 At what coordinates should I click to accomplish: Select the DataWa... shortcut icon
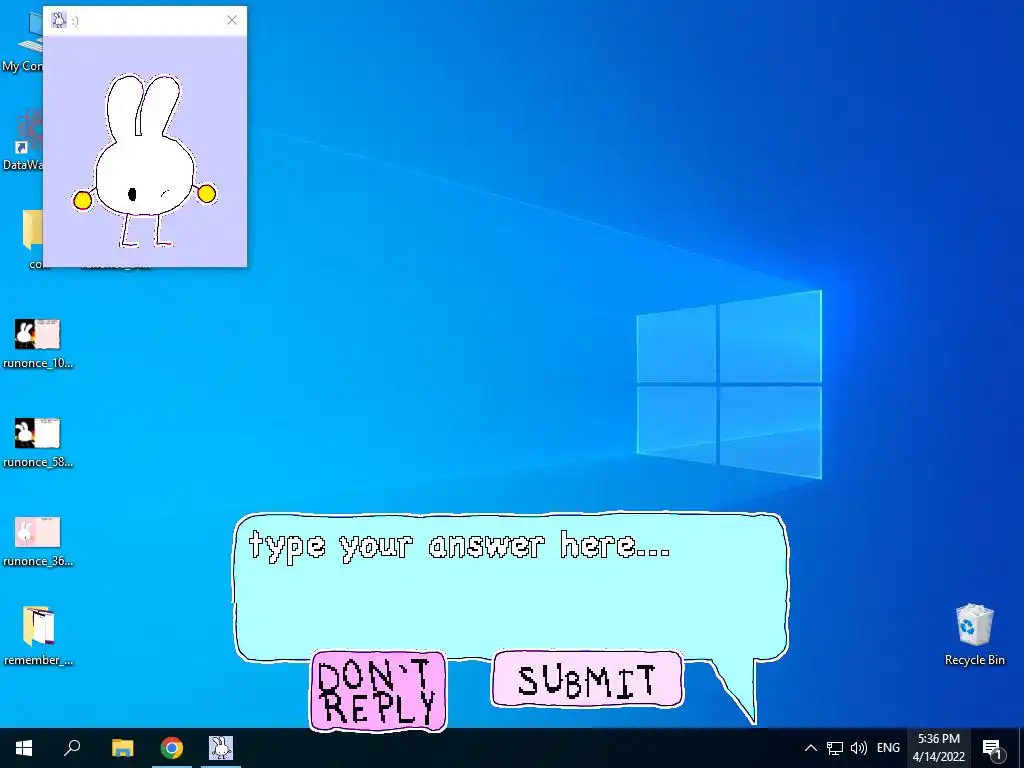[x=22, y=141]
